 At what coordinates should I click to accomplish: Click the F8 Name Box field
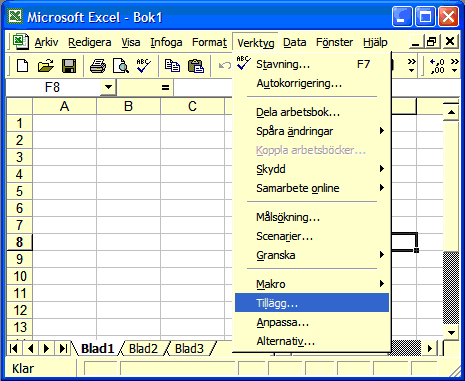53,87
